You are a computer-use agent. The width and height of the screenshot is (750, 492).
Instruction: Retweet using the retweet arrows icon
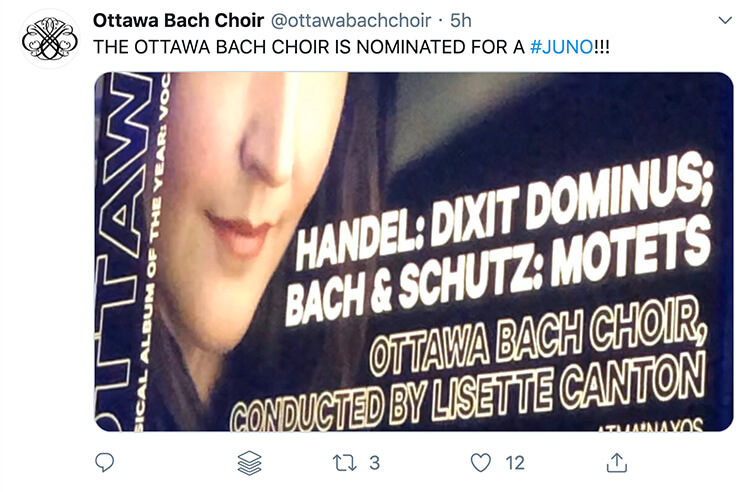(x=344, y=462)
